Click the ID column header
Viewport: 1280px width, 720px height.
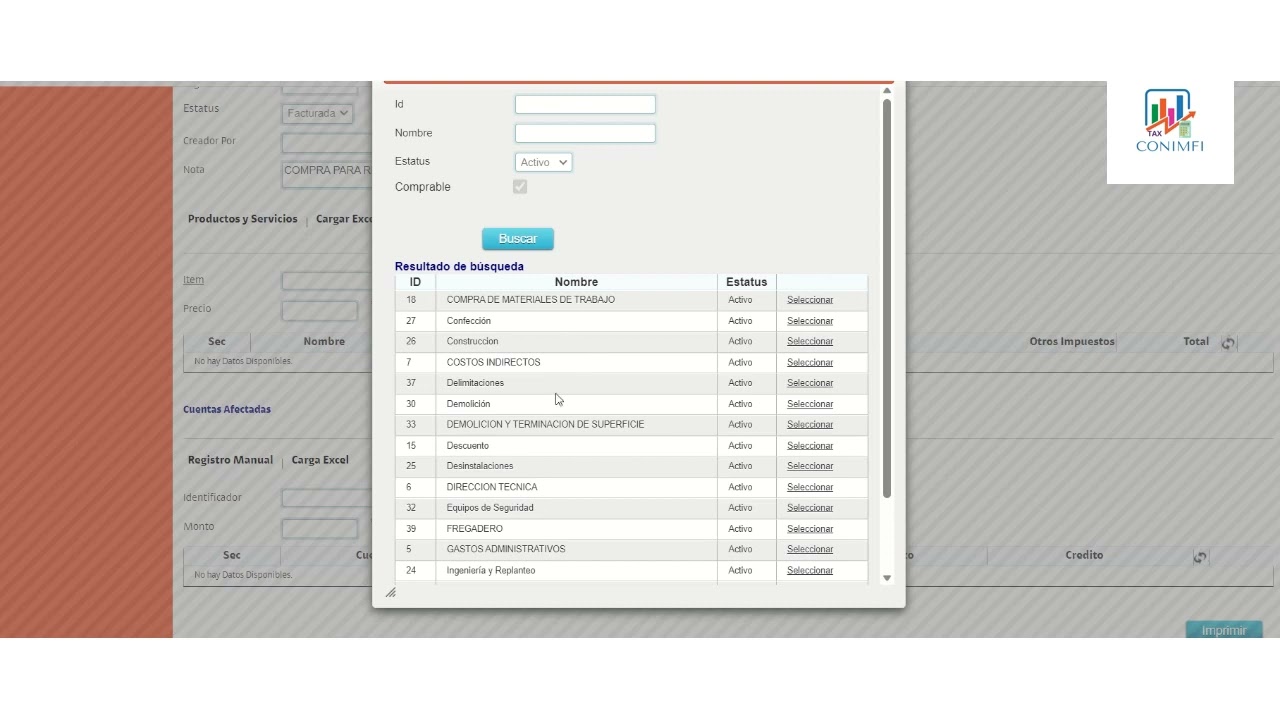[x=415, y=282]
